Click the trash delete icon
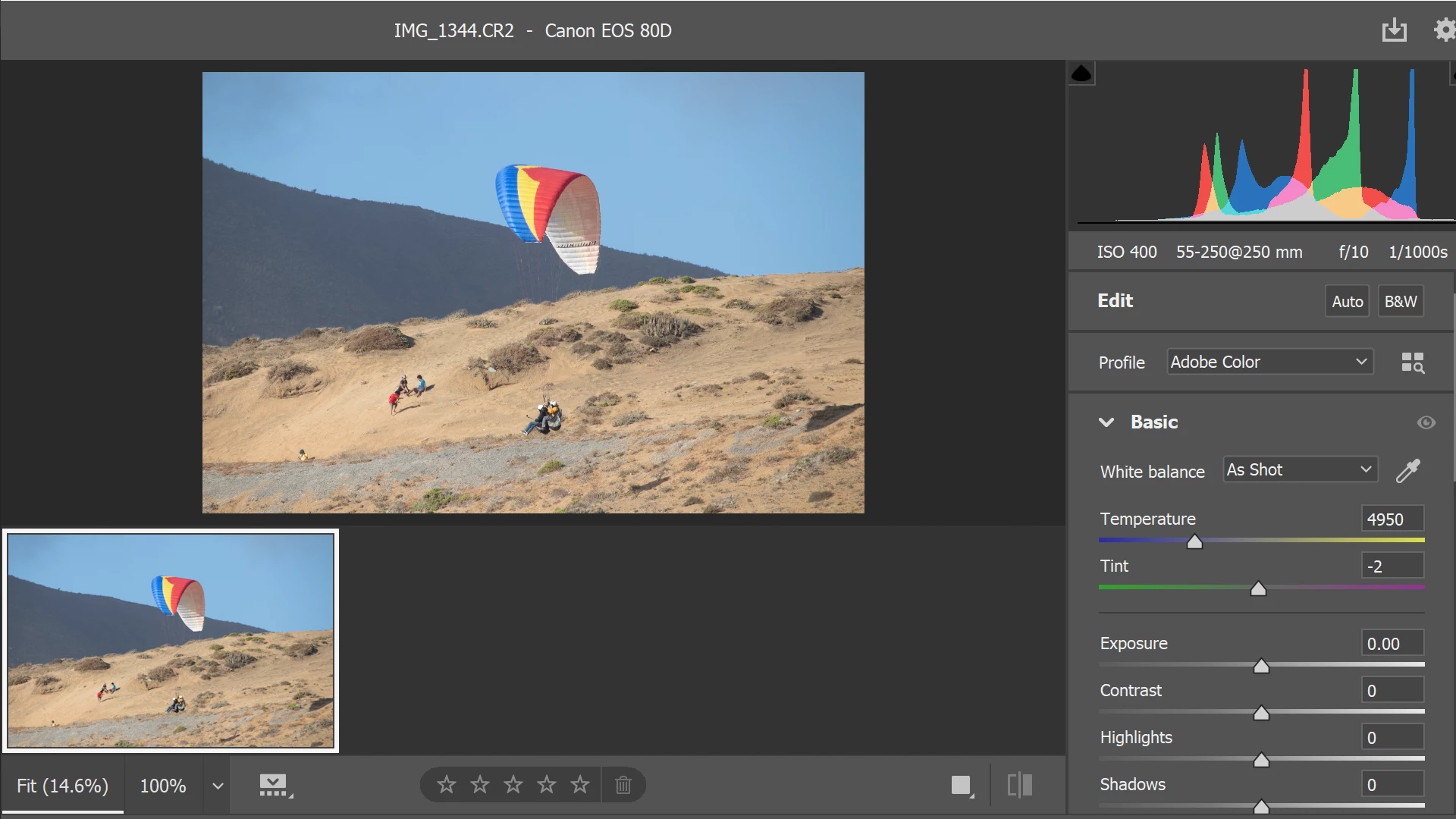The width and height of the screenshot is (1456, 819). (x=623, y=785)
